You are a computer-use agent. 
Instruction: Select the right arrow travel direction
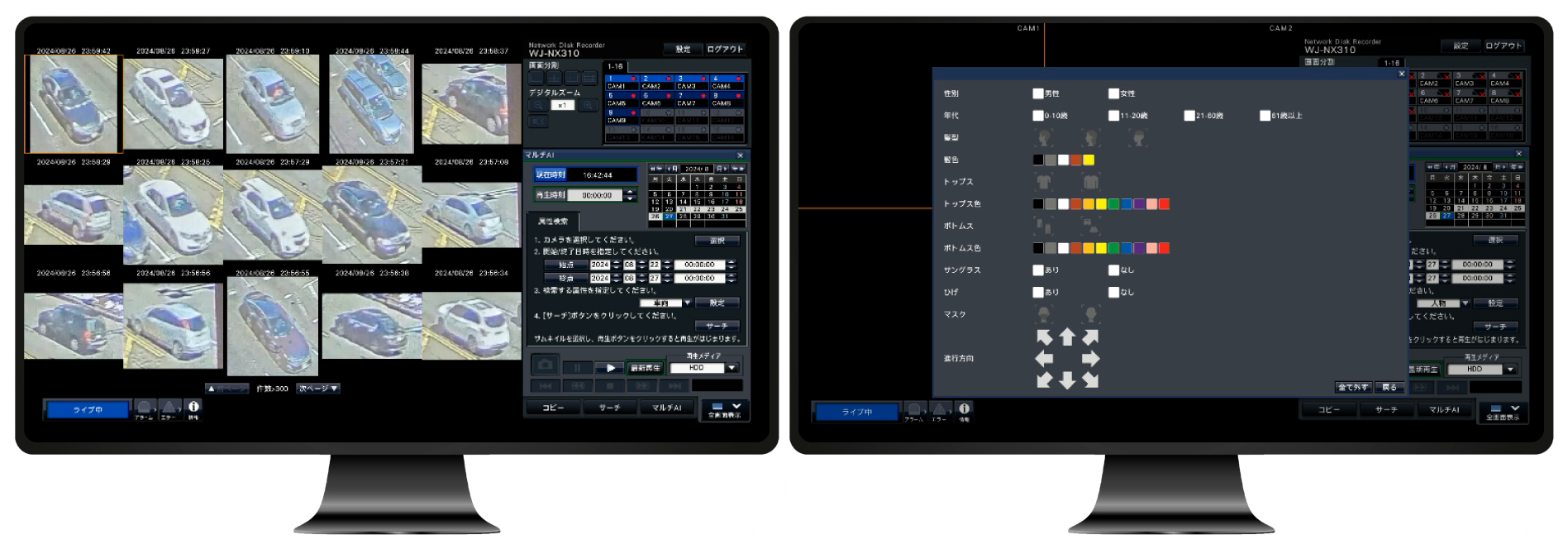pos(1091,359)
